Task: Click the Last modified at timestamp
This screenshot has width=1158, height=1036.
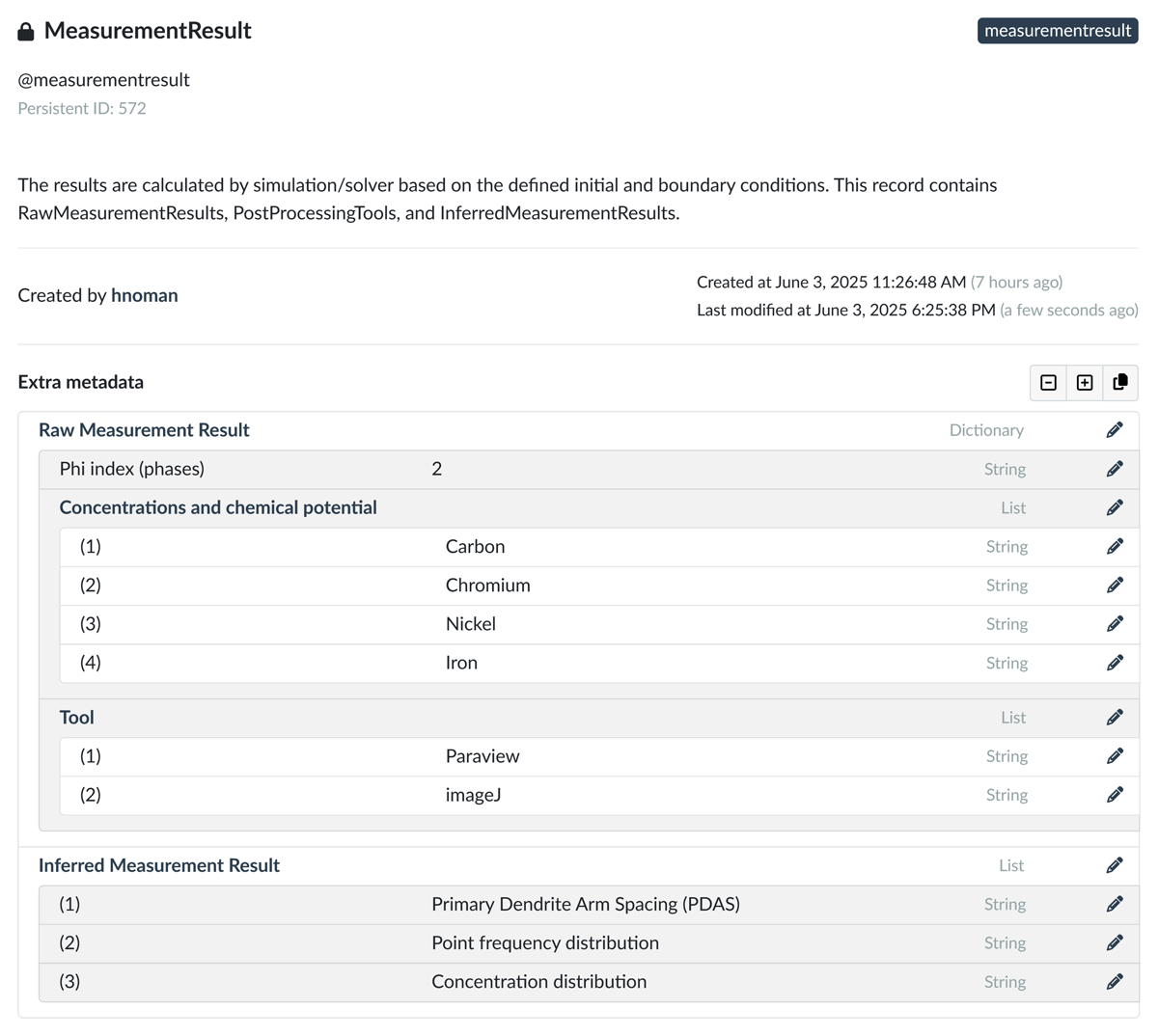Action: tap(918, 310)
